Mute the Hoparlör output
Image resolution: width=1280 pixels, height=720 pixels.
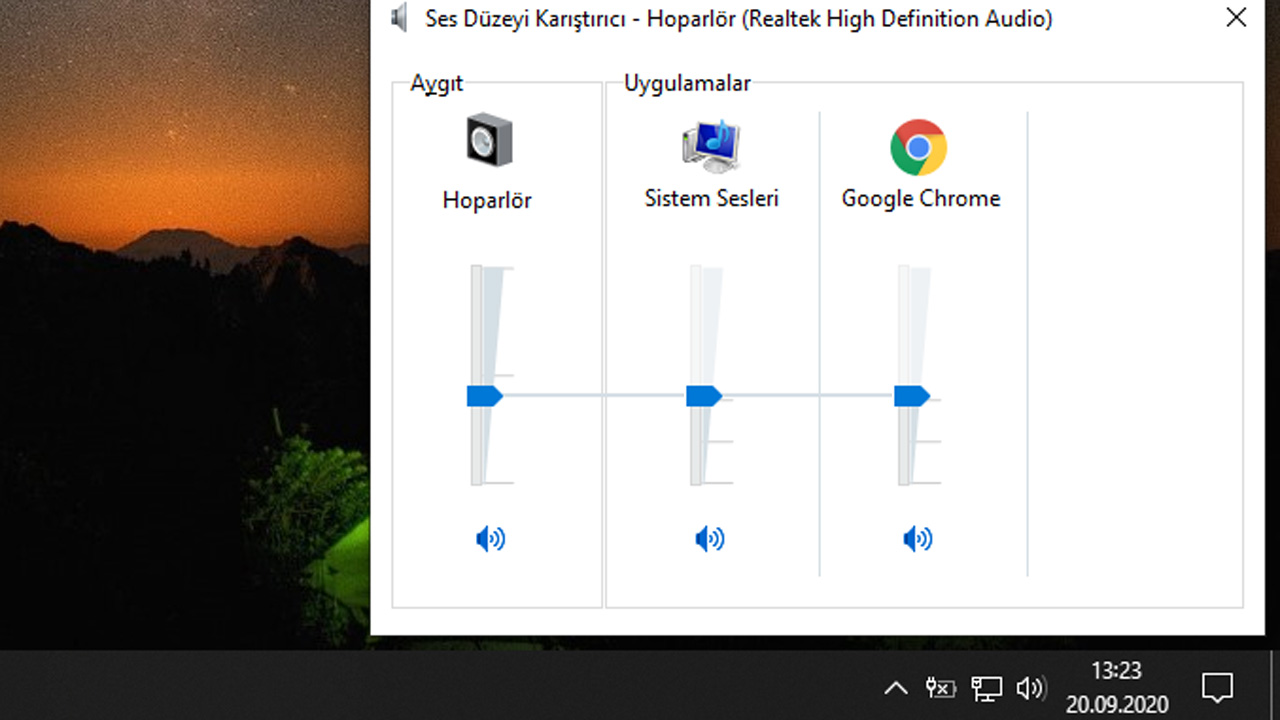click(x=488, y=538)
